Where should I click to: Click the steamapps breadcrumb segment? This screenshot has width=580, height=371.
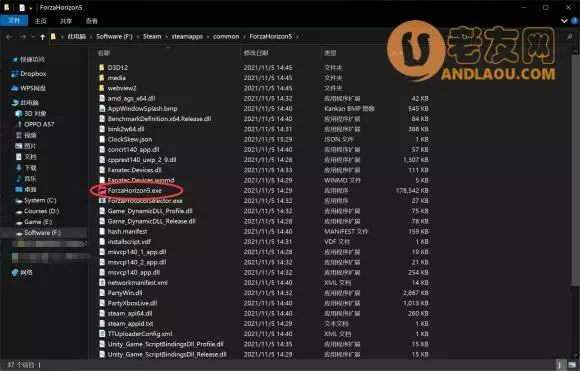pos(187,36)
